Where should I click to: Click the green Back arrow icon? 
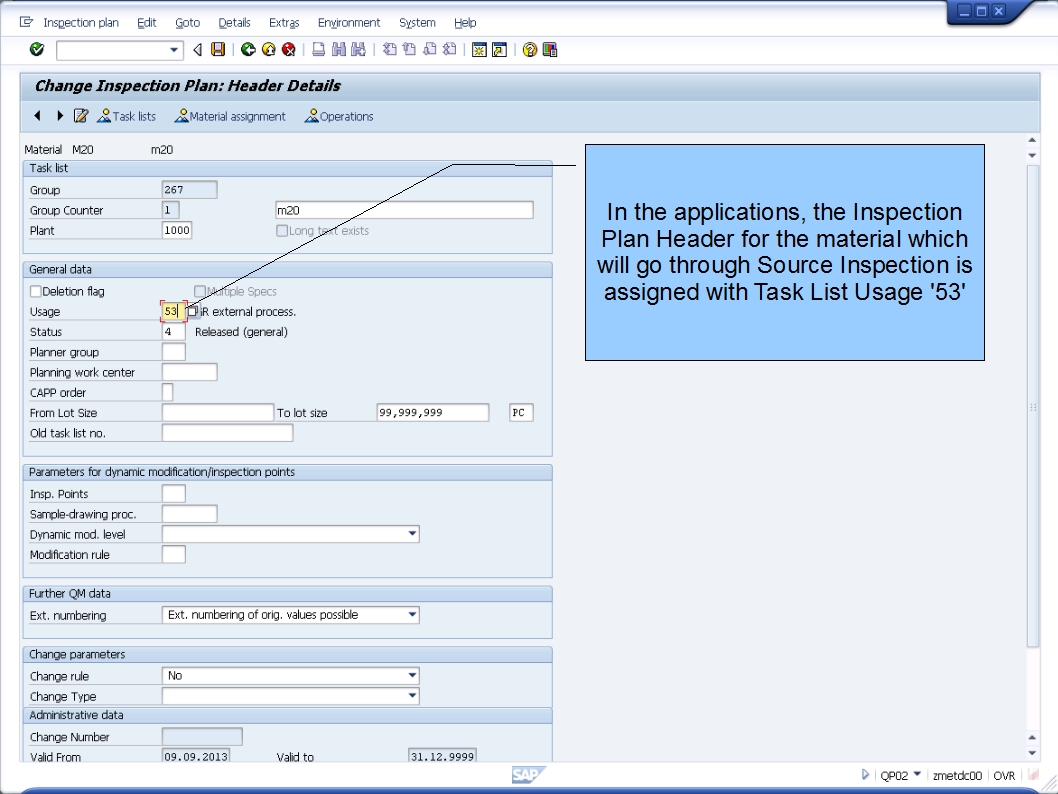248,49
